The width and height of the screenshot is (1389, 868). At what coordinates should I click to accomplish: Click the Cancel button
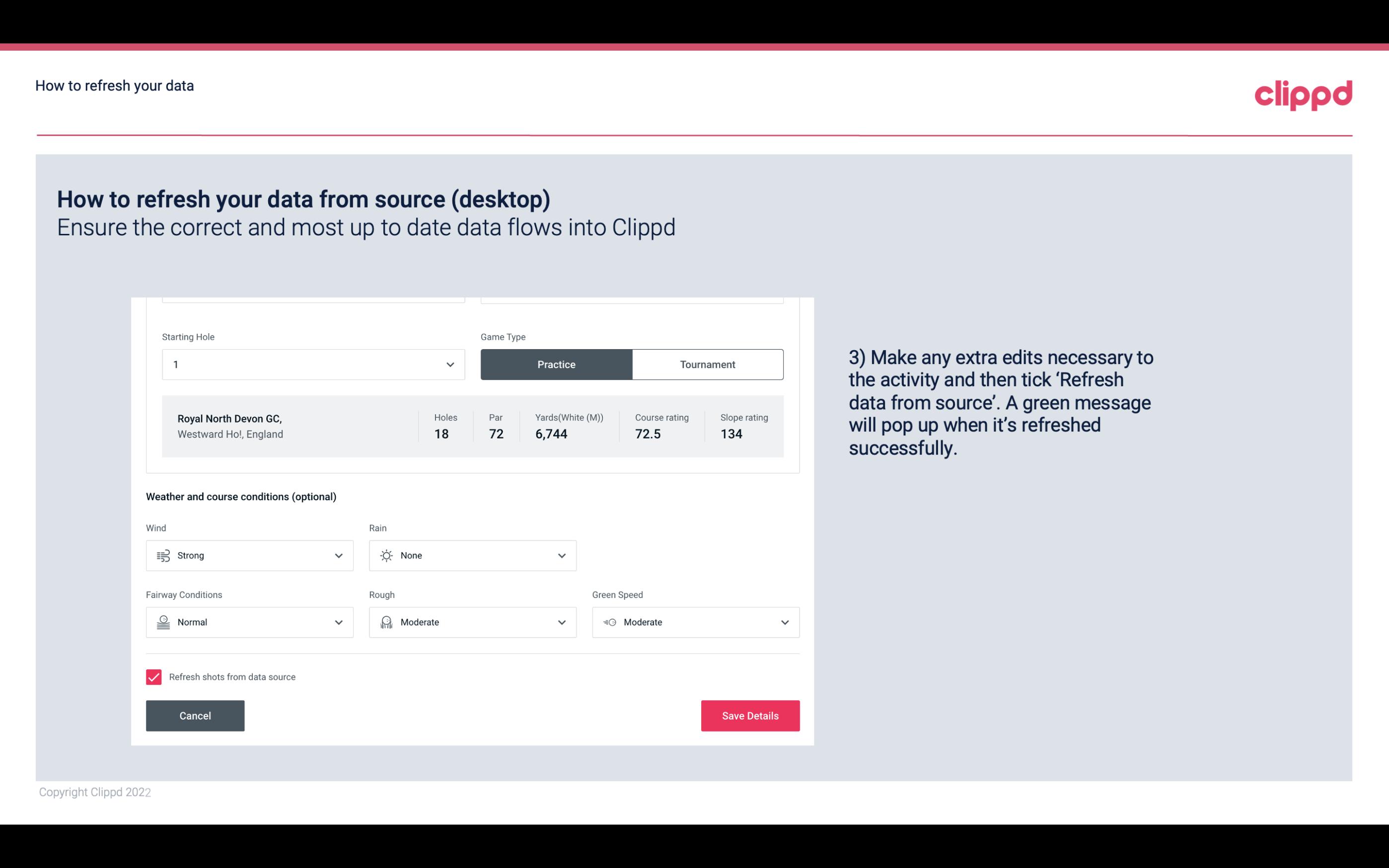(195, 715)
